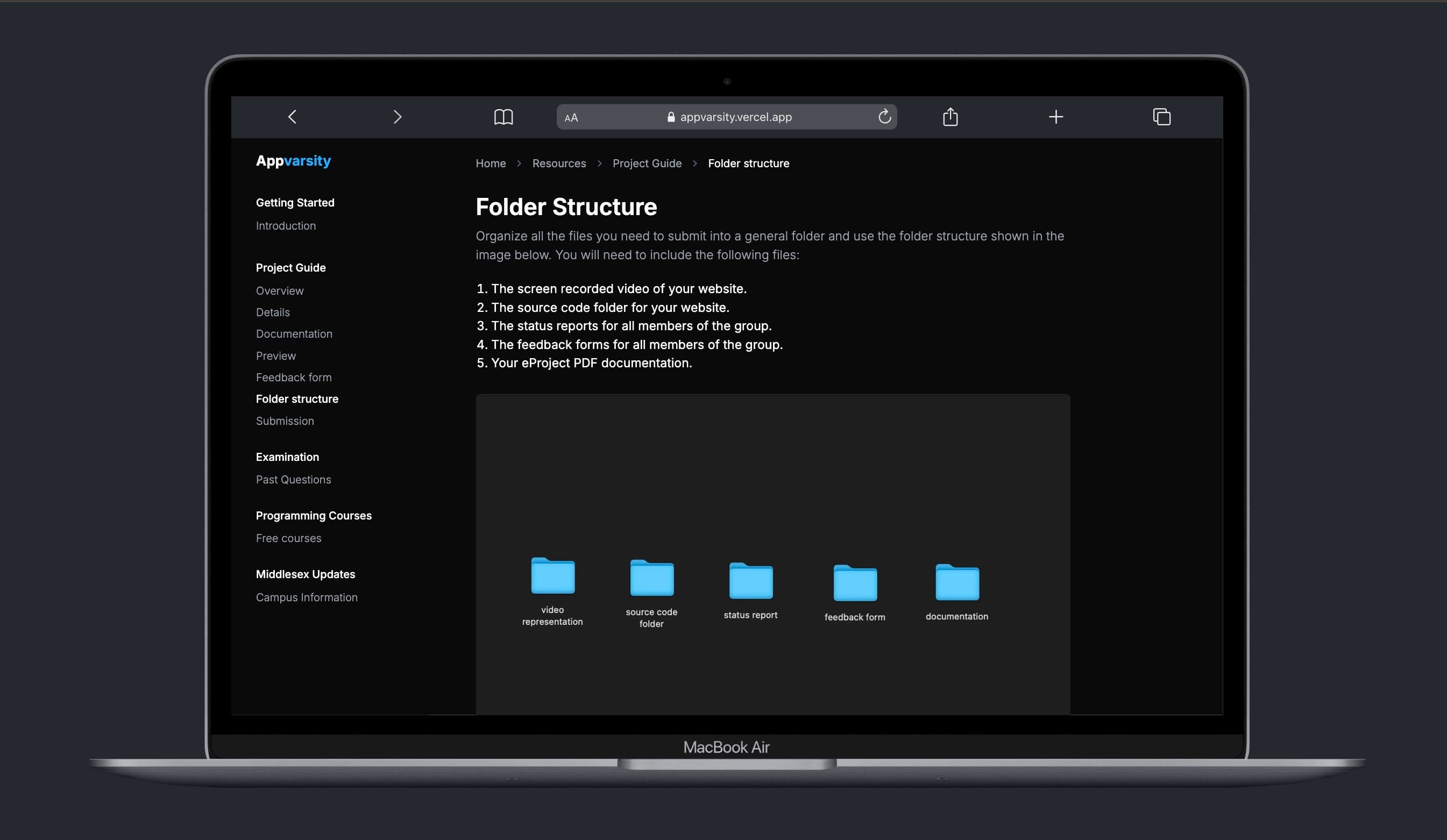Expand the Project Guide section

tap(290, 268)
